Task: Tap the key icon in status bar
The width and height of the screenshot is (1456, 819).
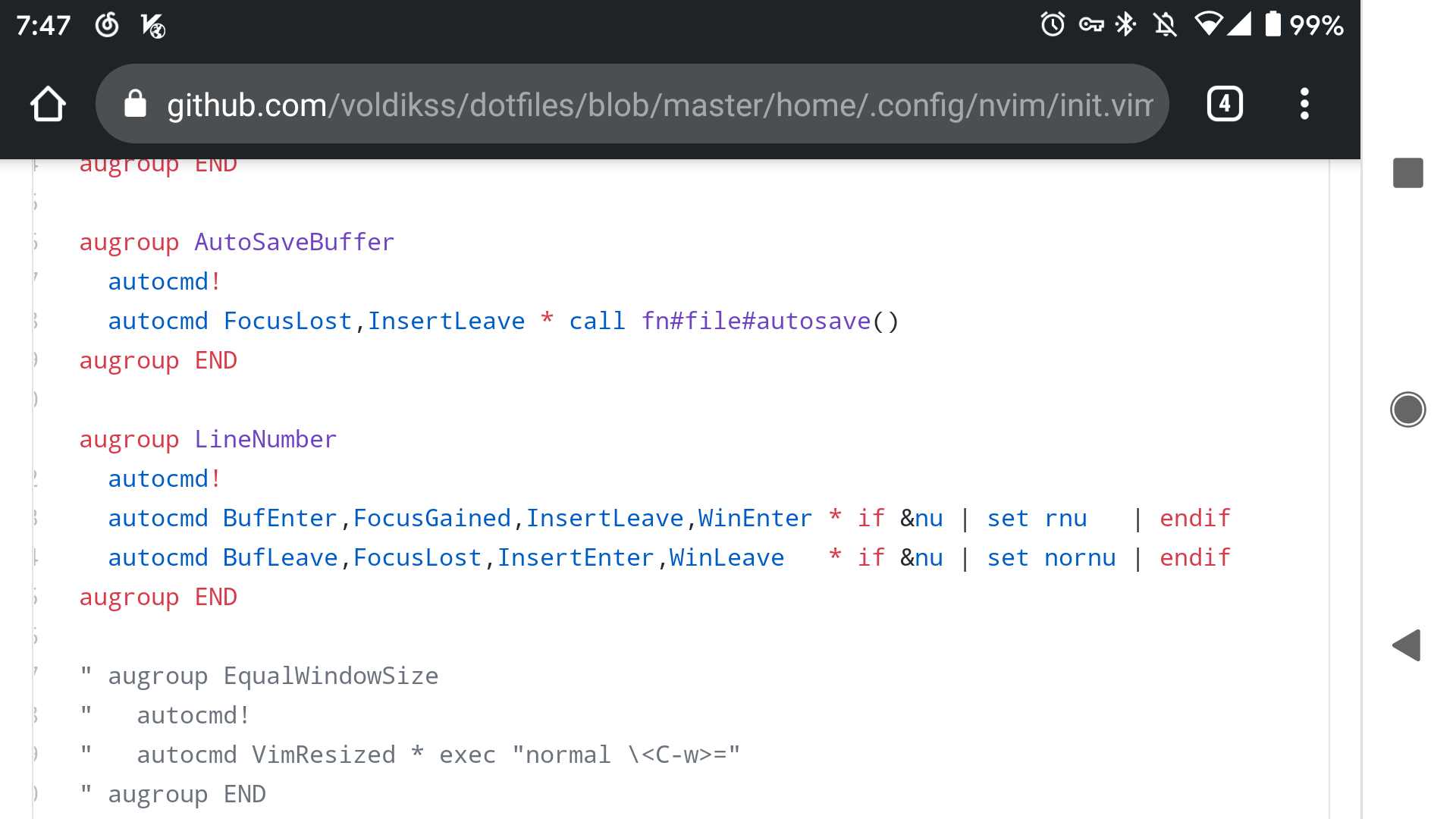Action: (x=1092, y=25)
